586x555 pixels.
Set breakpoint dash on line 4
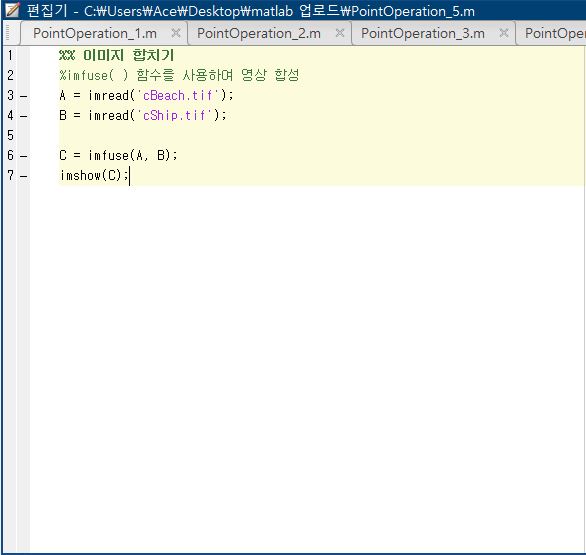coord(24,117)
